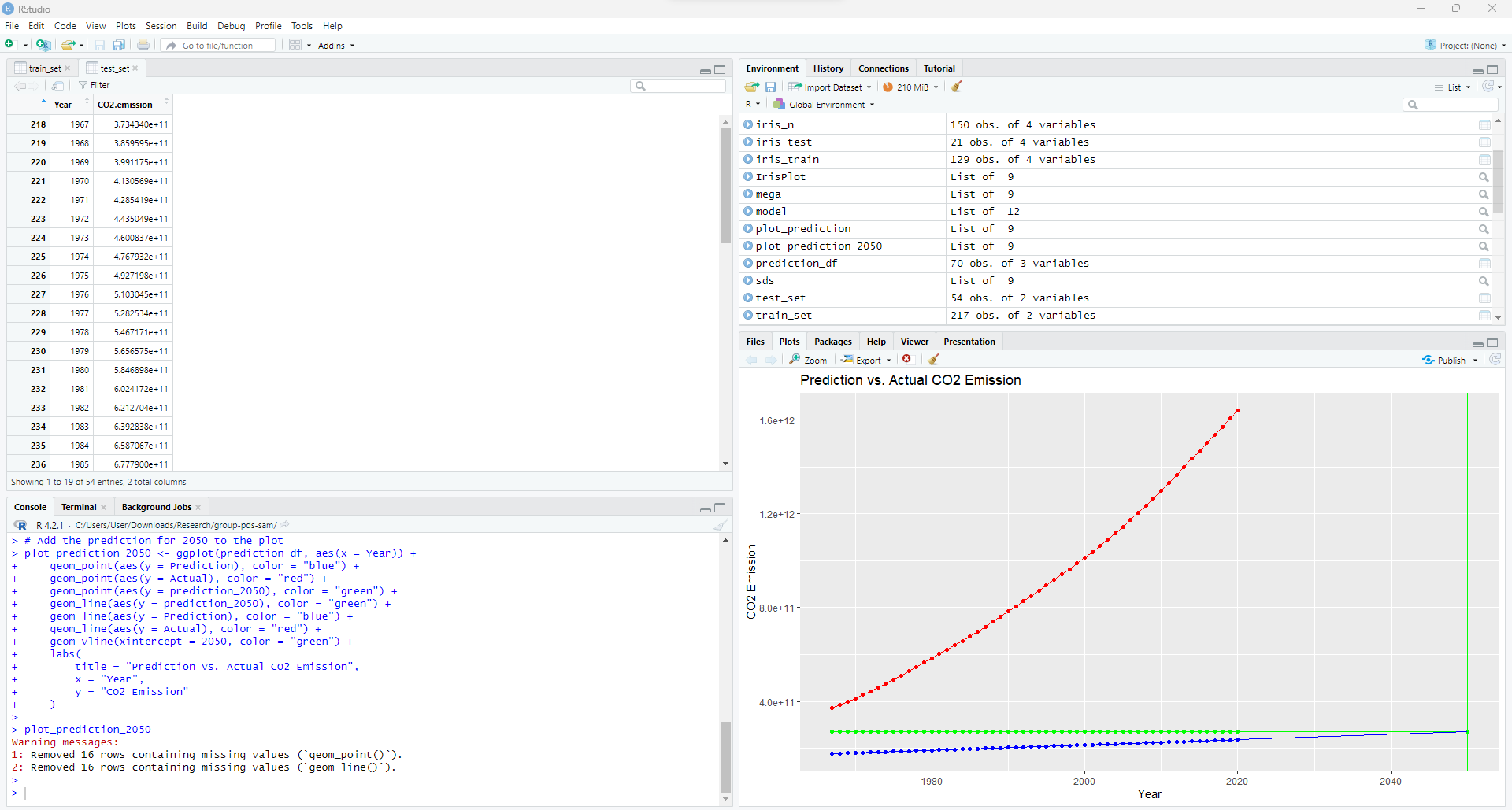
Task: Toggle the Filter button in data viewer
Action: (94, 85)
